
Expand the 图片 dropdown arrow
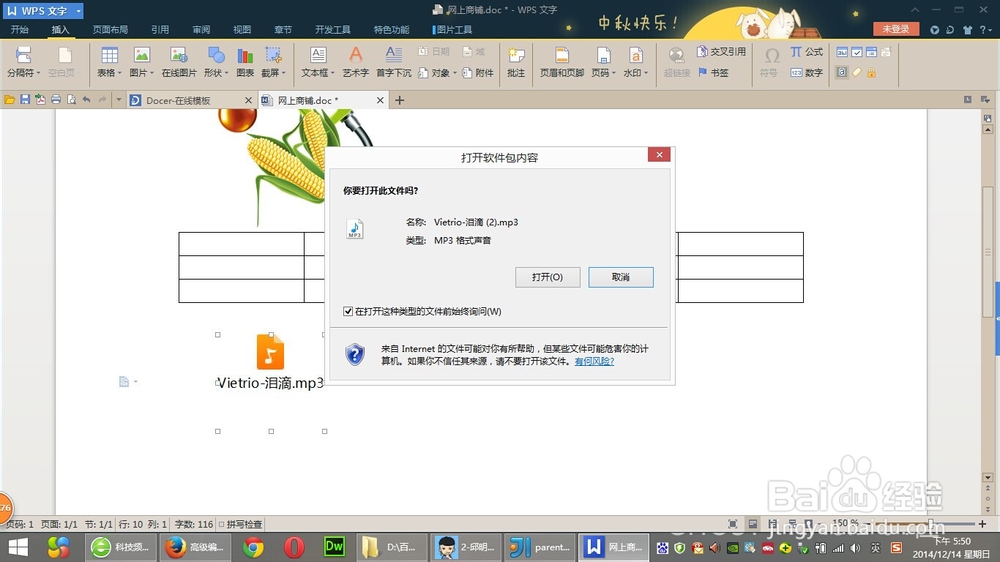tap(151, 73)
